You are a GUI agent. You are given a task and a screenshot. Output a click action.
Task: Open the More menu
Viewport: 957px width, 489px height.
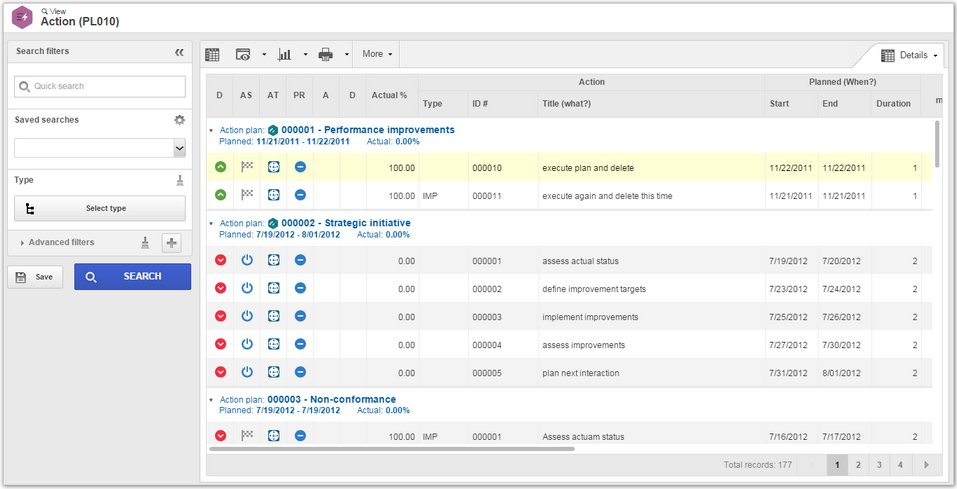377,54
